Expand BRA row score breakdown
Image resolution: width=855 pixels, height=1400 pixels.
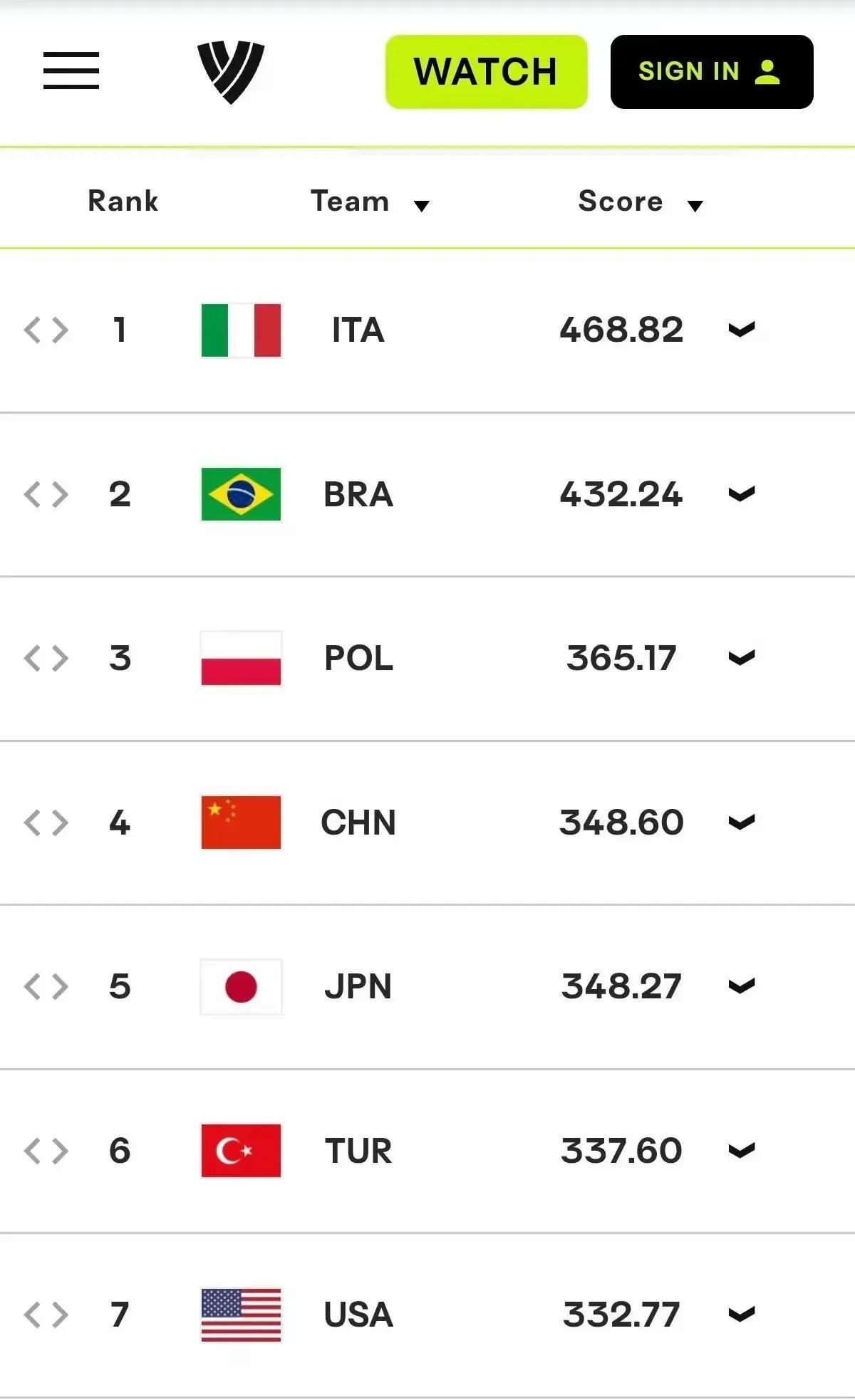741,494
